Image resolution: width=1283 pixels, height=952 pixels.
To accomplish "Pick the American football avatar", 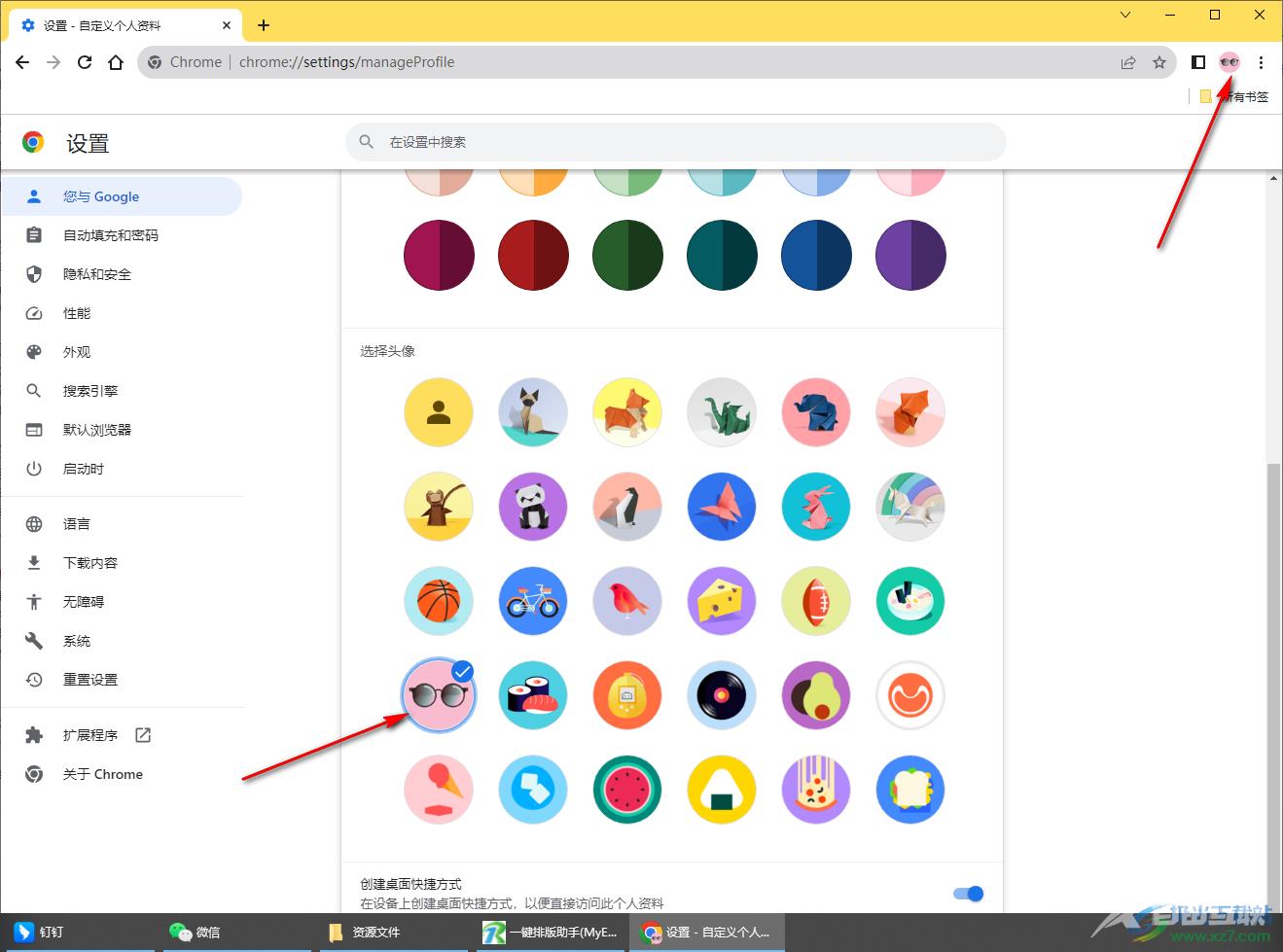I will (x=816, y=601).
